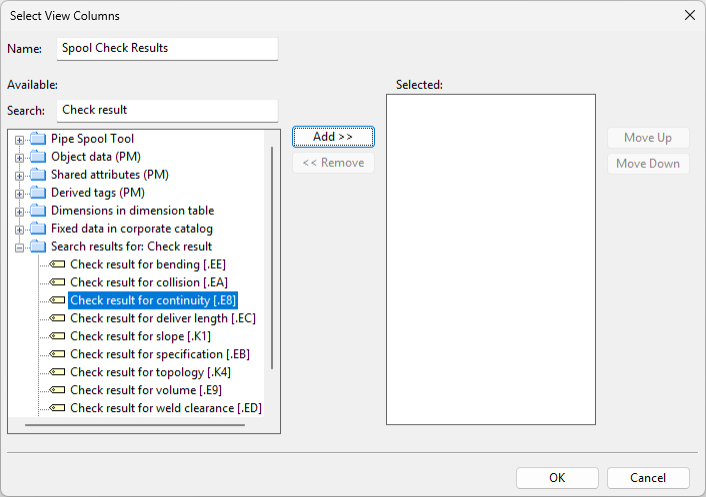Select Check result for weld clearance [.ED]
The image size is (706, 497).
click(165, 408)
